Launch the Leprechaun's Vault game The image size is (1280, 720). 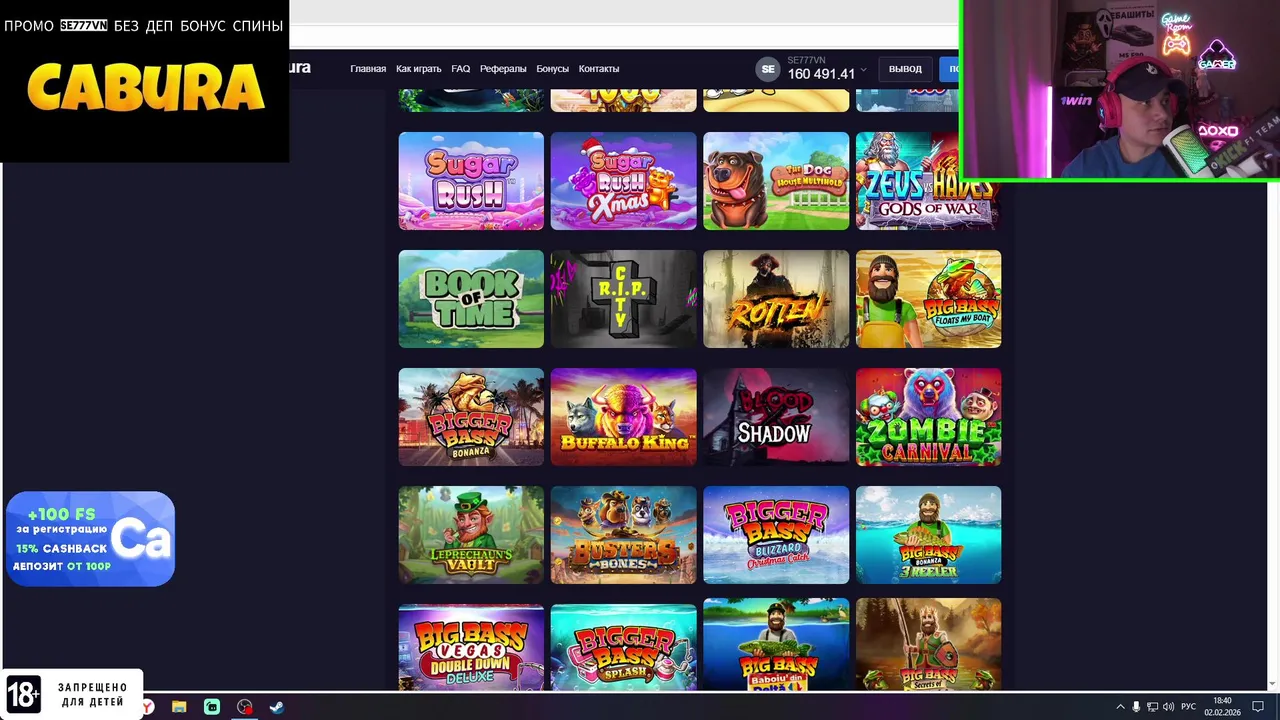pos(471,535)
